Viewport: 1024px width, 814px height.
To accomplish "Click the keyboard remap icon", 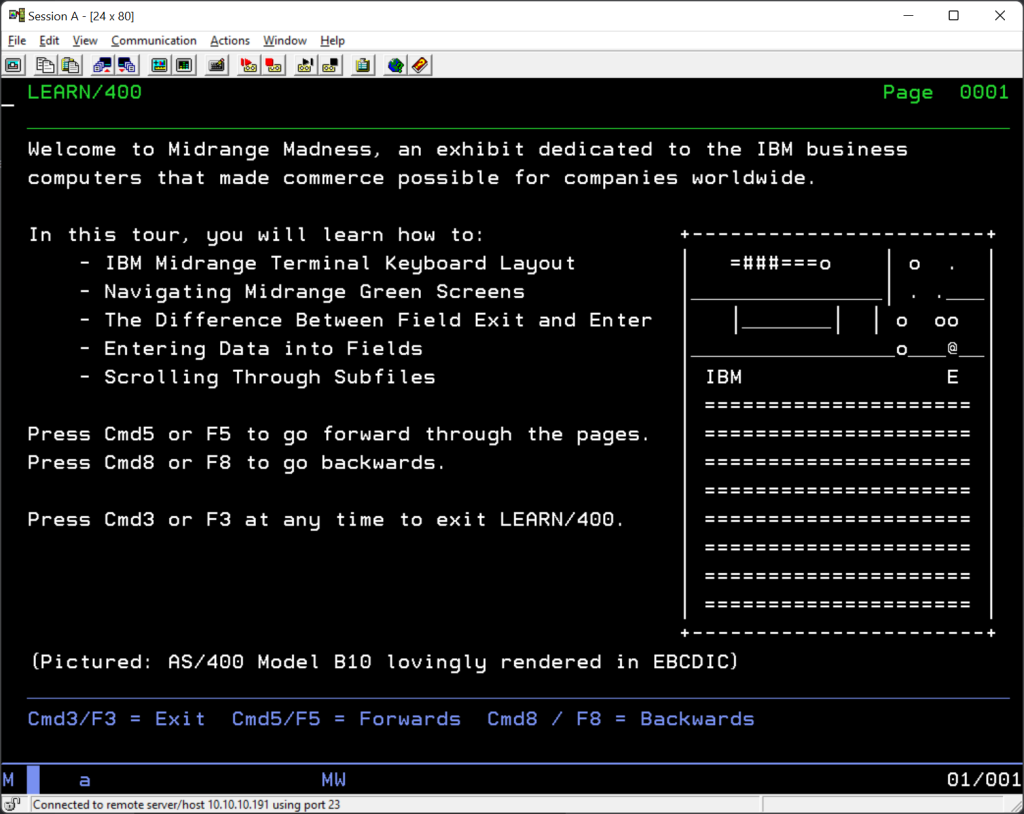I will pos(216,65).
